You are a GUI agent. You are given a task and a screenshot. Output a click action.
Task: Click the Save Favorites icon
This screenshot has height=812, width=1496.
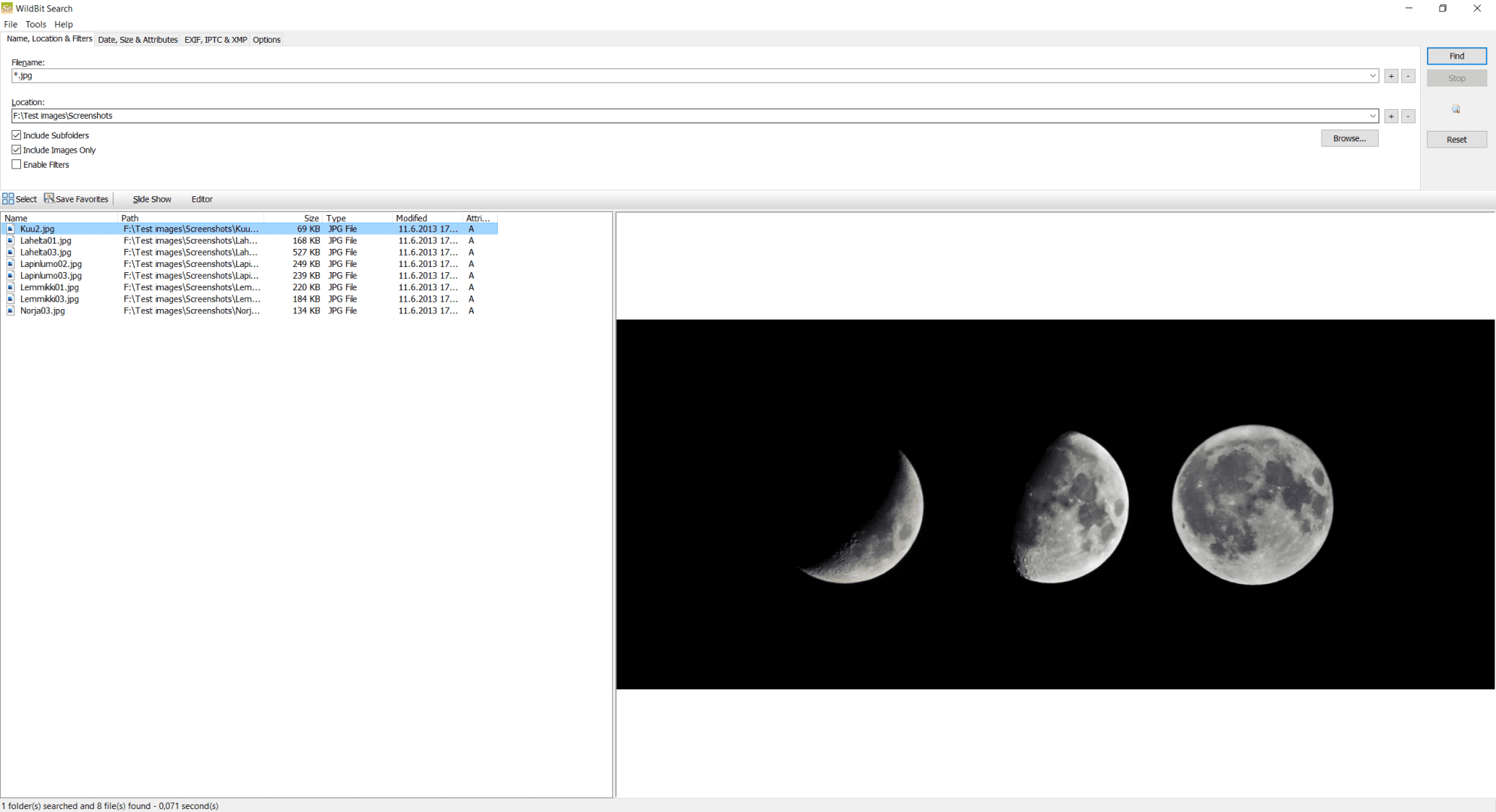(x=49, y=198)
